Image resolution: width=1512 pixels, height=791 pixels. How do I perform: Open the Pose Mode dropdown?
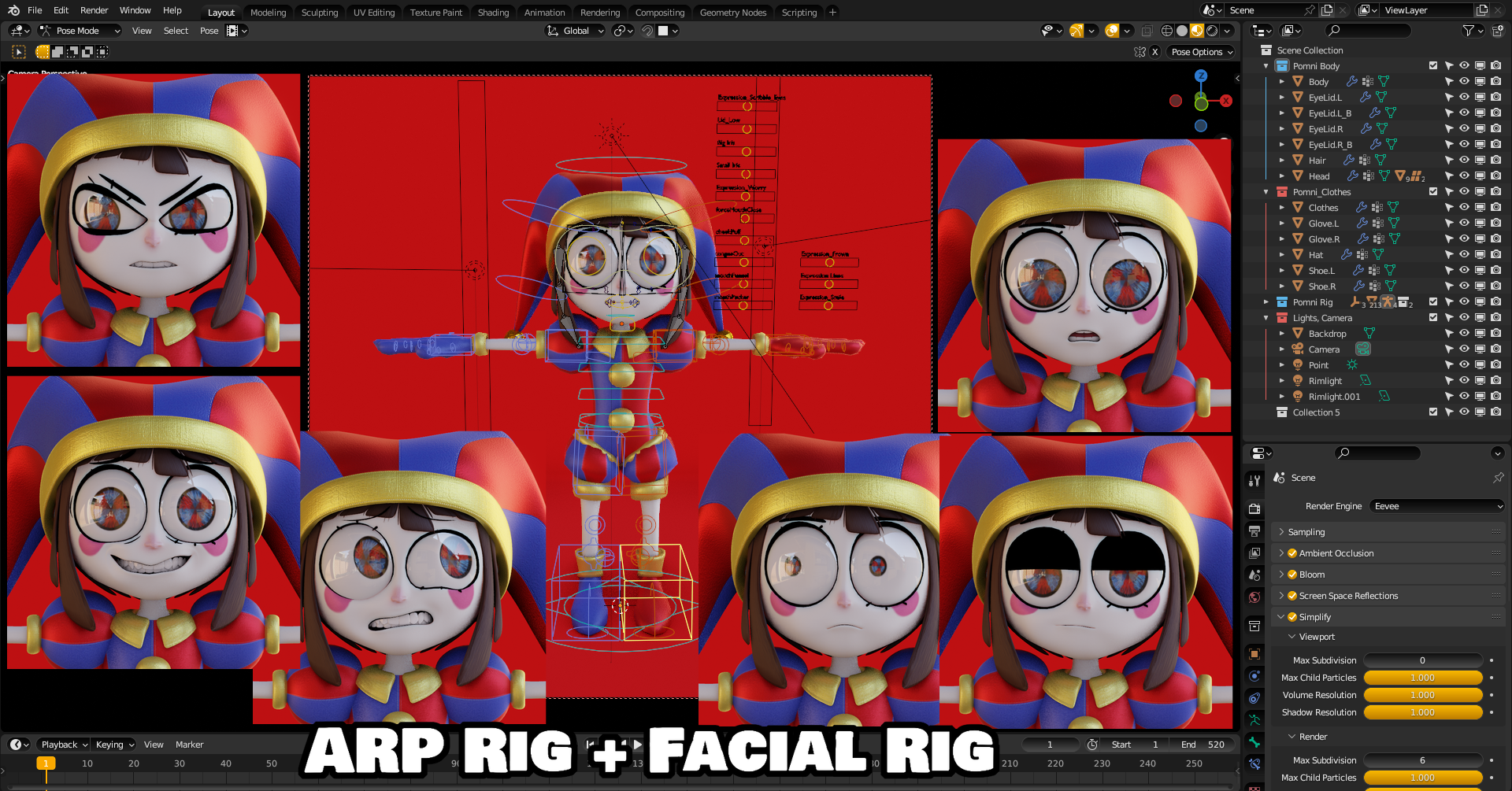tap(80, 31)
